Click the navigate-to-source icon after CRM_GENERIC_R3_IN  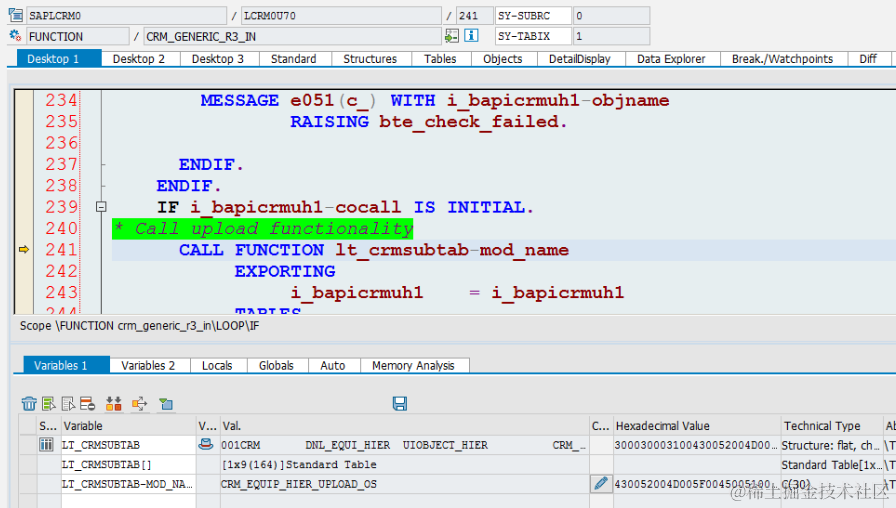click(451, 36)
